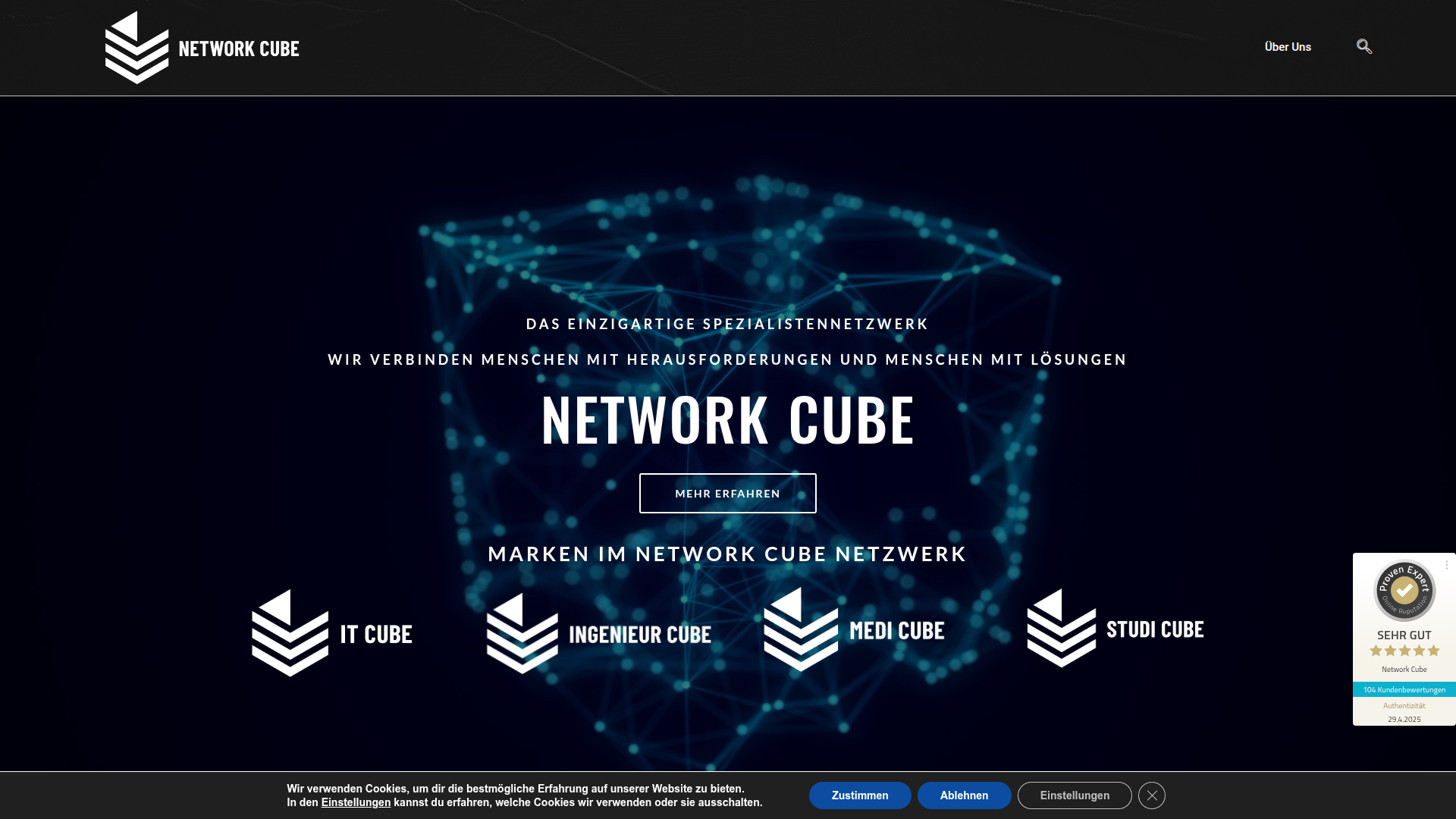Click the DAS EINZIGARTIGE SPEZIALISTENNETZWERK tagline

(x=727, y=324)
